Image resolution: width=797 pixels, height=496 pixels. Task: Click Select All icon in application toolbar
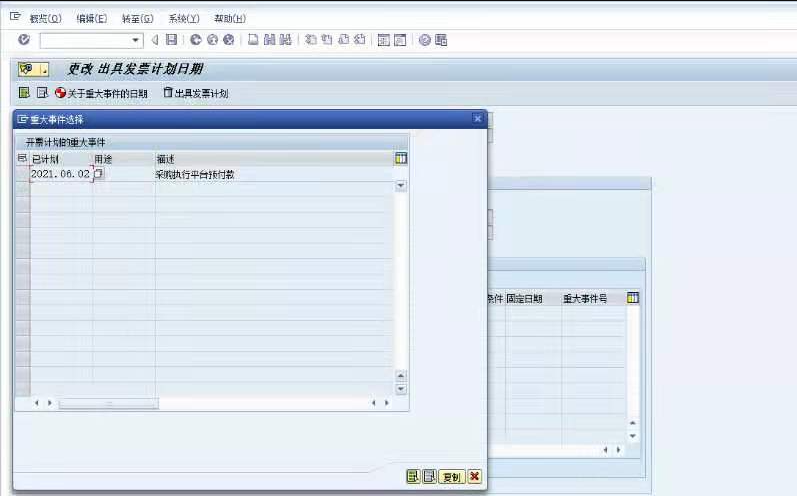tap(24, 92)
